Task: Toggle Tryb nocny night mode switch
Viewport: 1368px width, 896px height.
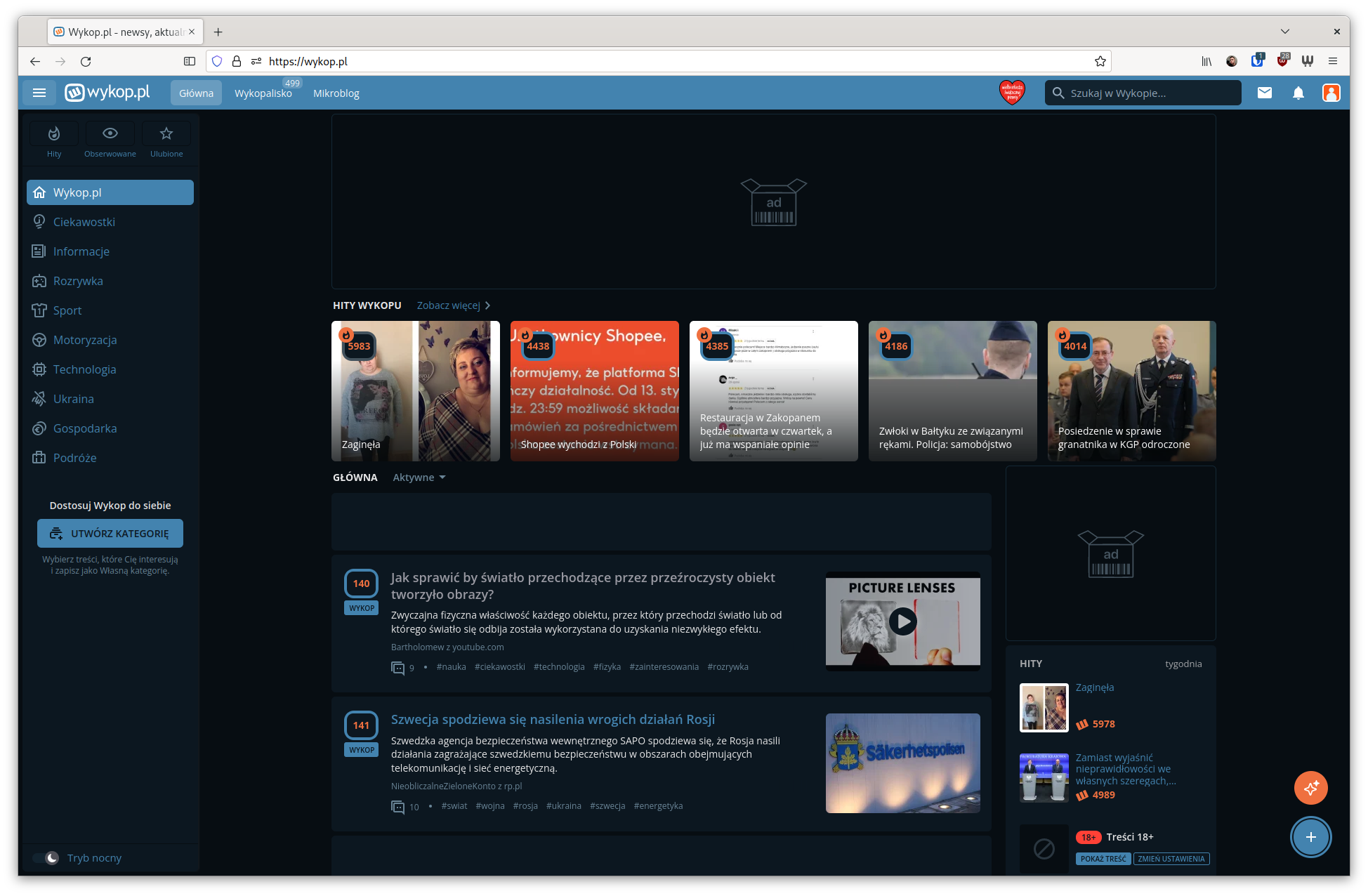Action: [47, 858]
